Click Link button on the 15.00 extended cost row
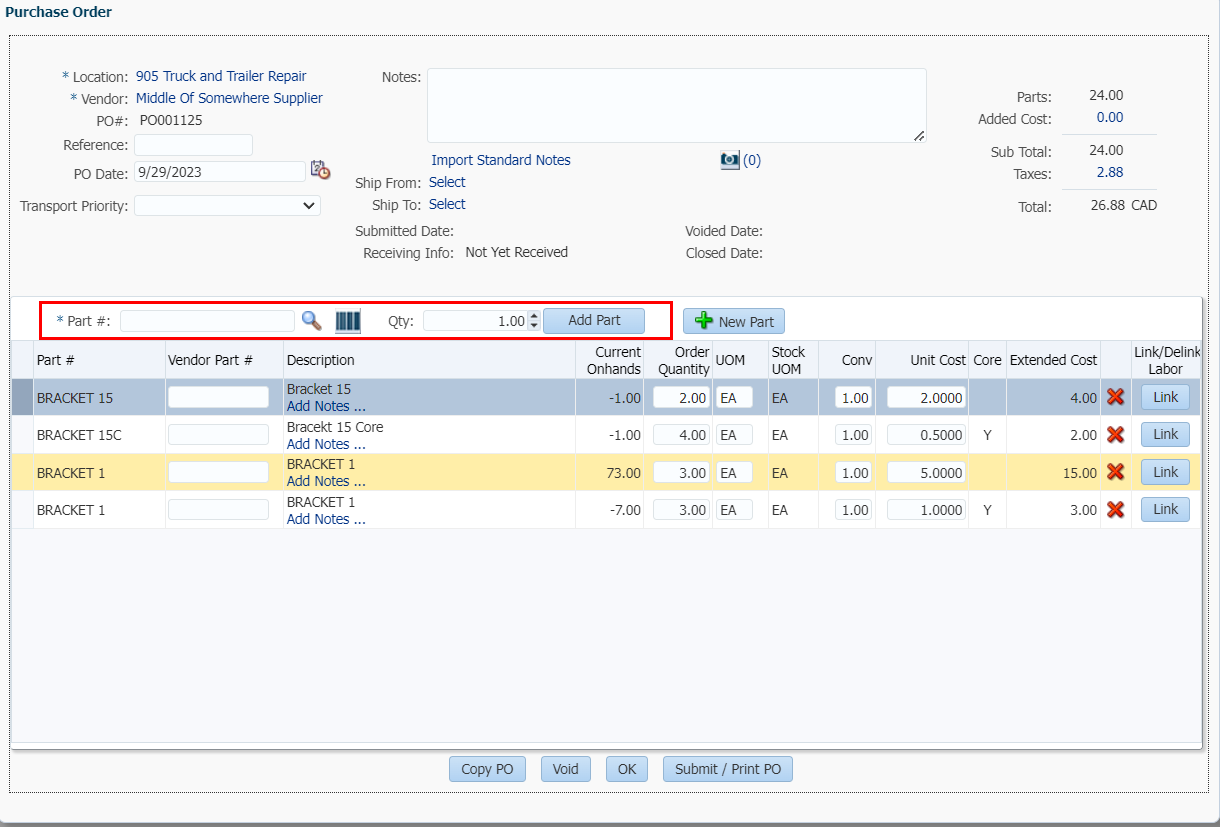Image resolution: width=1220 pixels, height=827 pixels. coord(1166,472)
